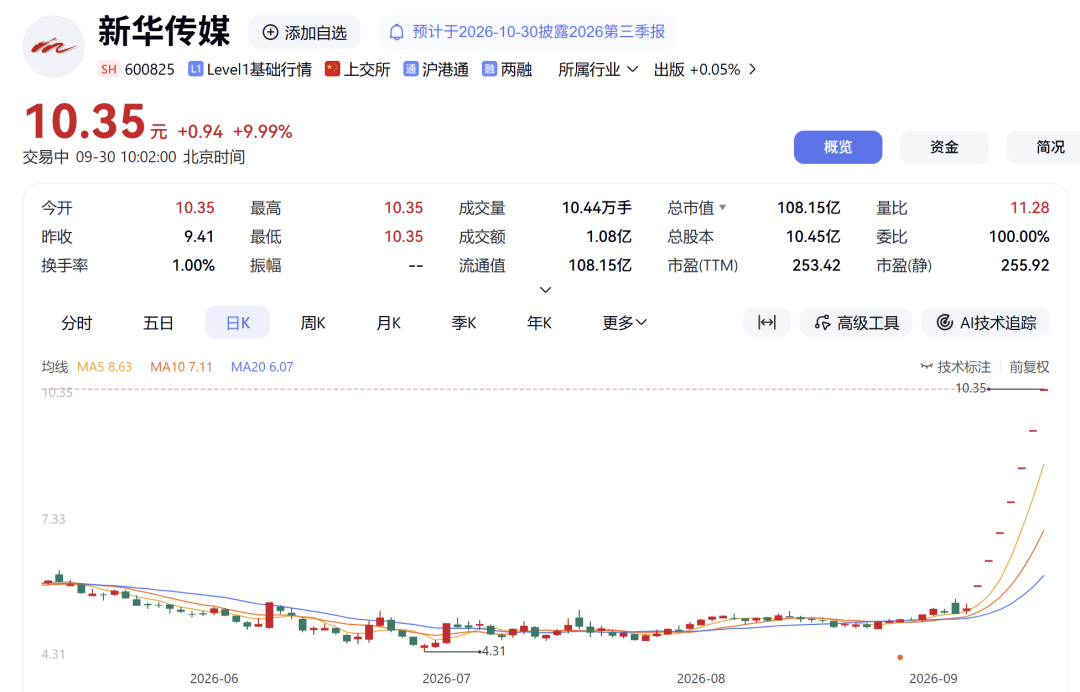Click the 4.31 low price annotation
The height and width of the screenshot is (692, 1080).
pos(494,651)
